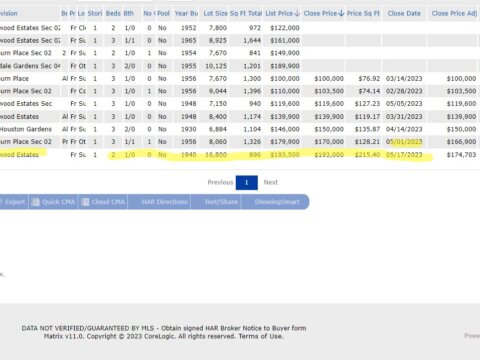480x360 pixels.
Task: Select the Houston Gardens listing row
Action: tap(239, 129)
